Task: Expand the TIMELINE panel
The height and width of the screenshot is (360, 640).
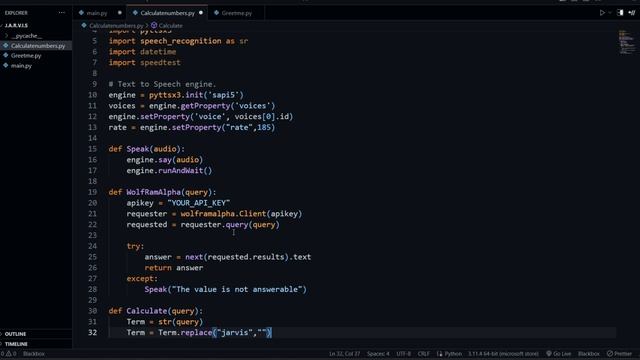Action: point(16,344)
